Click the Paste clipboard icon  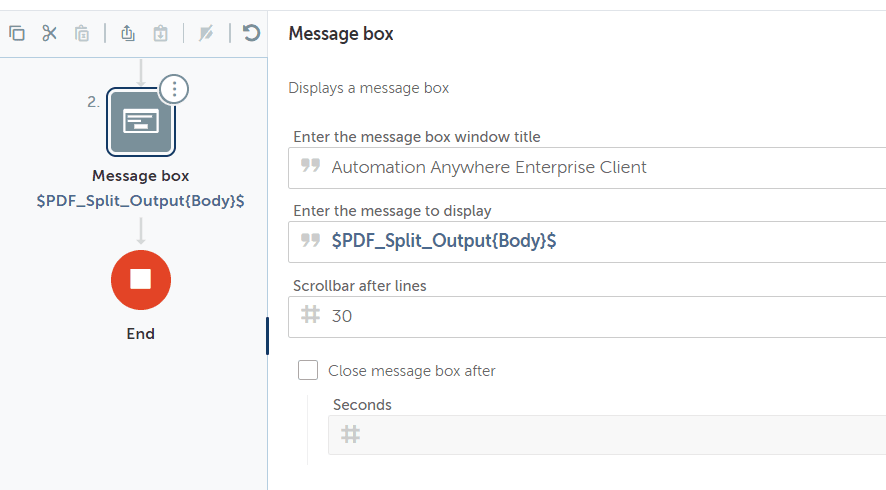[82, 33]
